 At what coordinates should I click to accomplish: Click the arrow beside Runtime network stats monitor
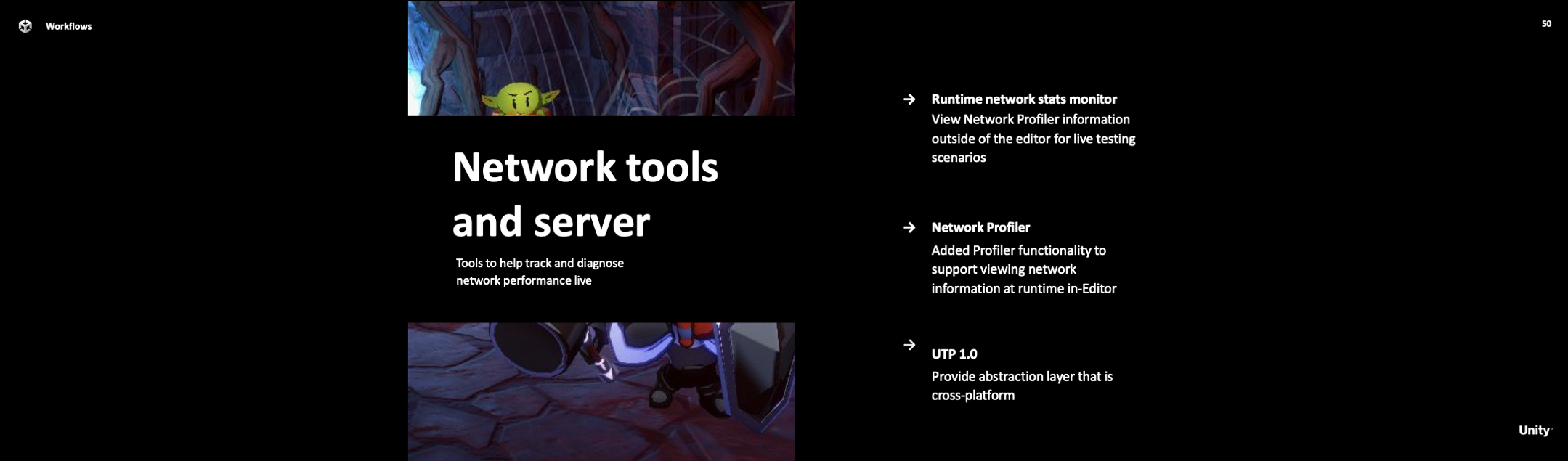(909, 99)
